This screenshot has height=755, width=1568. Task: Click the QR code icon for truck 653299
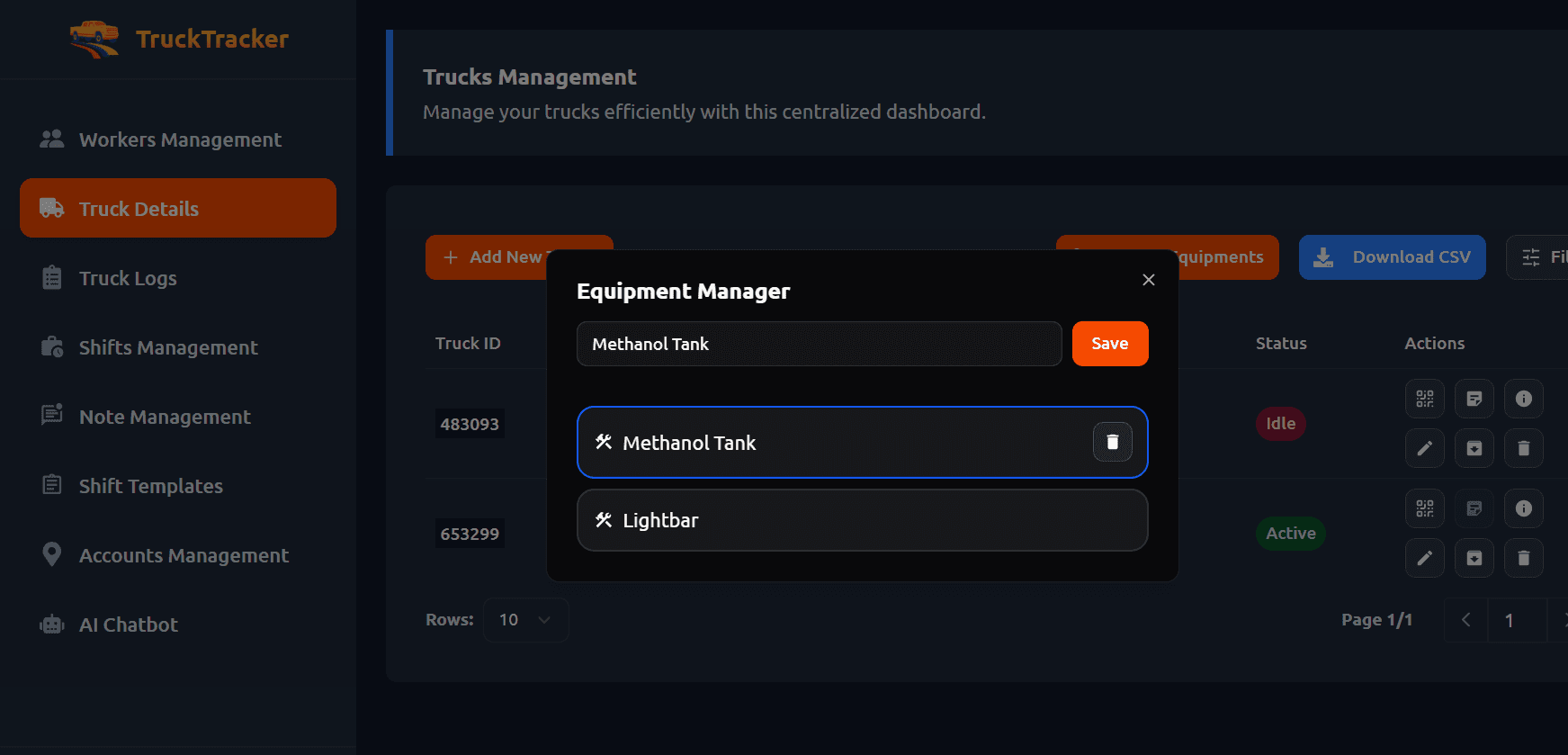pyautogui.click(x=1424, y=508)
